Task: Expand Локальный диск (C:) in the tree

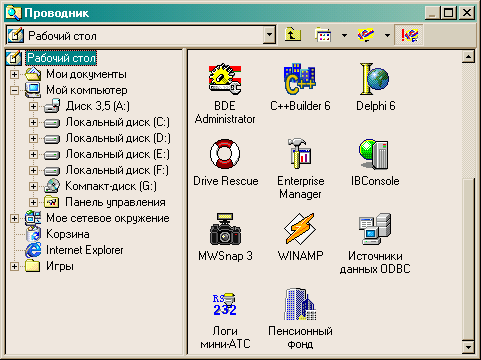Action: tap(33, 122)
